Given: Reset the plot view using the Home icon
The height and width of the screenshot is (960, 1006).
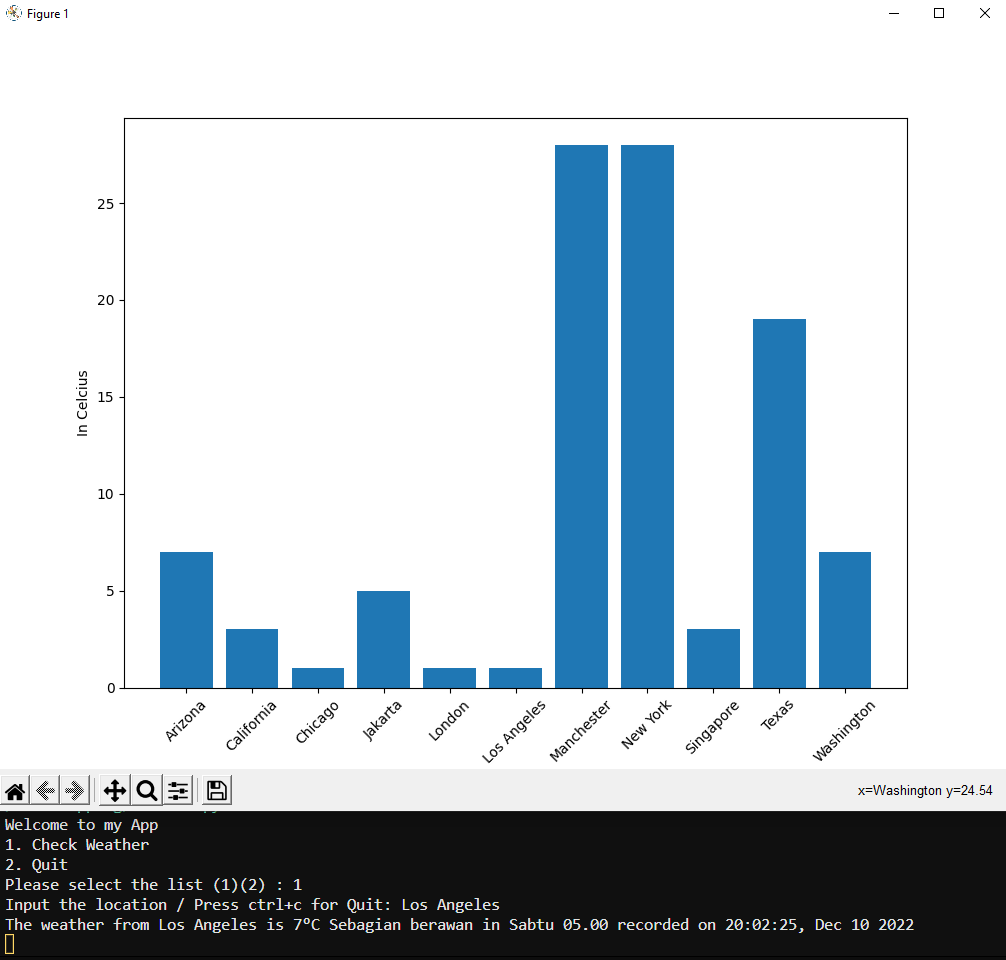Looking at the screenshot, I should pyautogui.click(x=15, y=790).
